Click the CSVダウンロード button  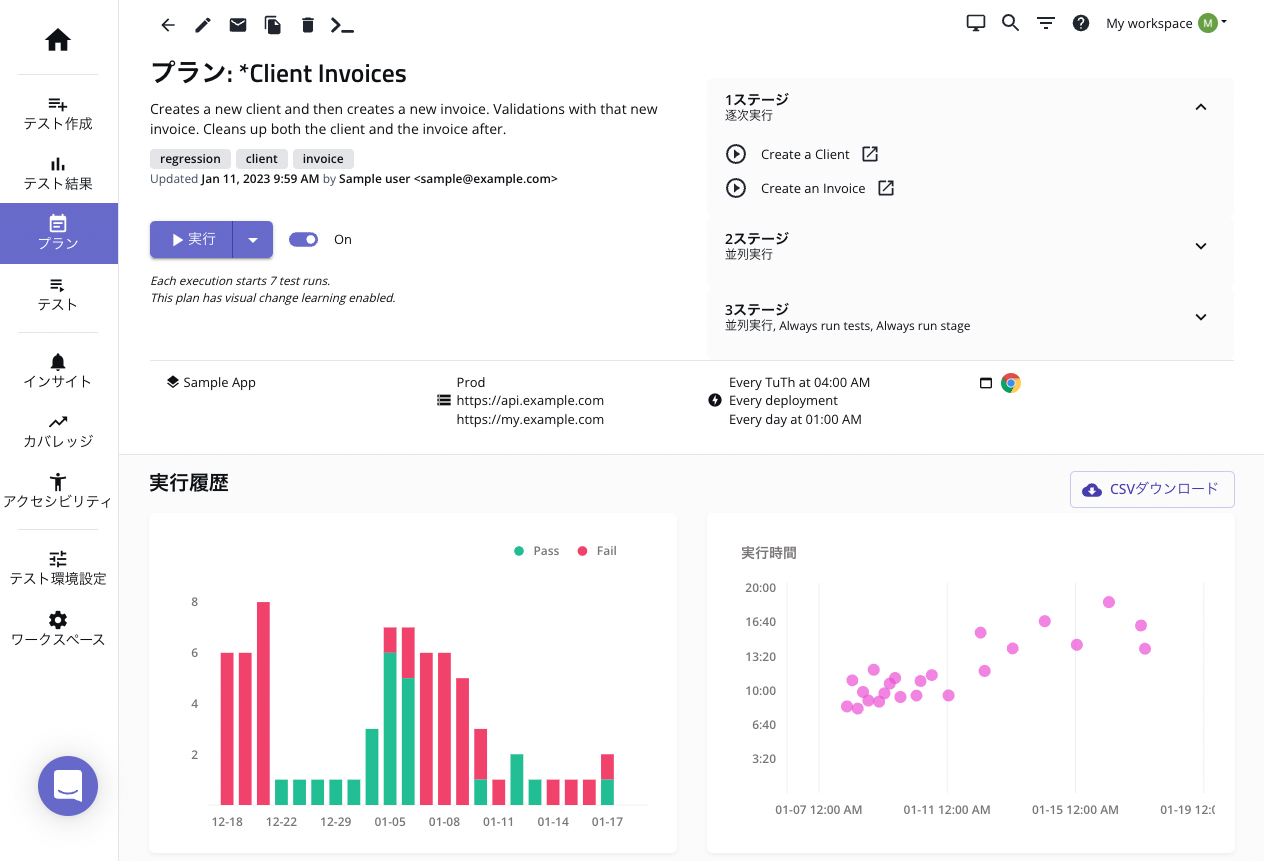pyautogui.click(x=1152, y=489)
